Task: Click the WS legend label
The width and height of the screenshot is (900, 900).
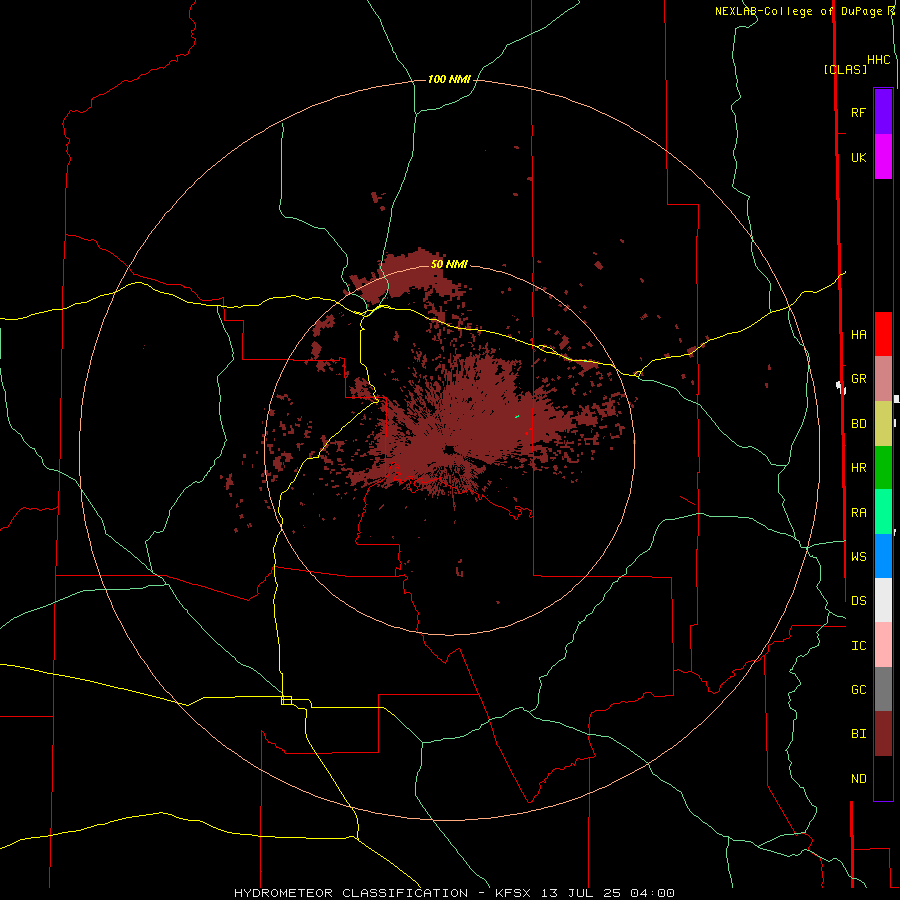Action: coord(858,556)
